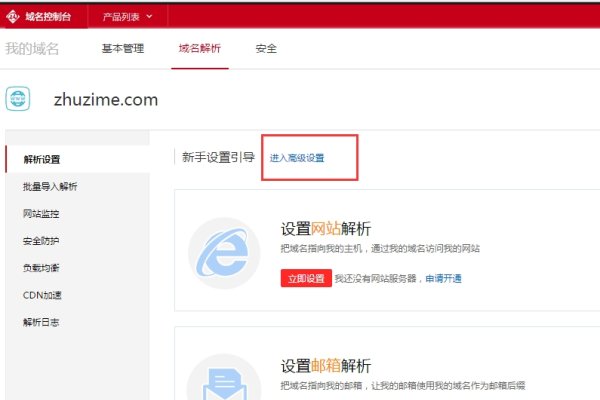600x400 pixels.
Task: Click the 把域名指向我的邮箱 description text
Action: (403, 385)
